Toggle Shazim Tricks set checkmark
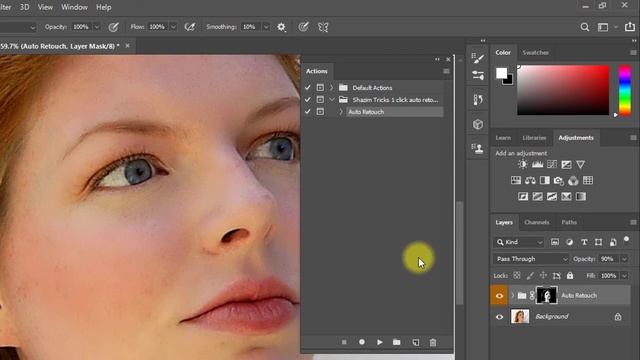This screenshot has width=640, height=360. pyautogui.click(x=308, y=100)
